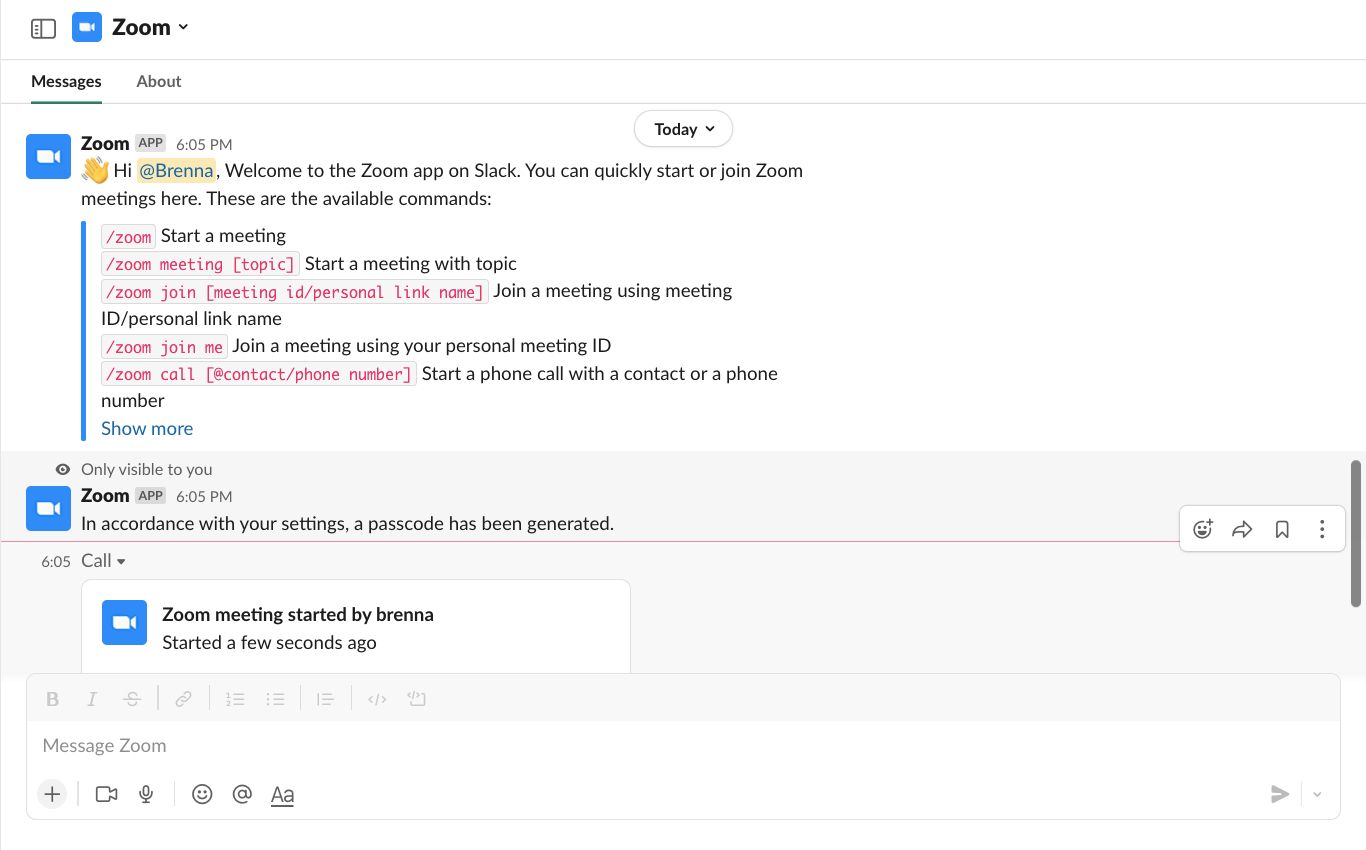Switch to the About tab

[x=159, y=81]
